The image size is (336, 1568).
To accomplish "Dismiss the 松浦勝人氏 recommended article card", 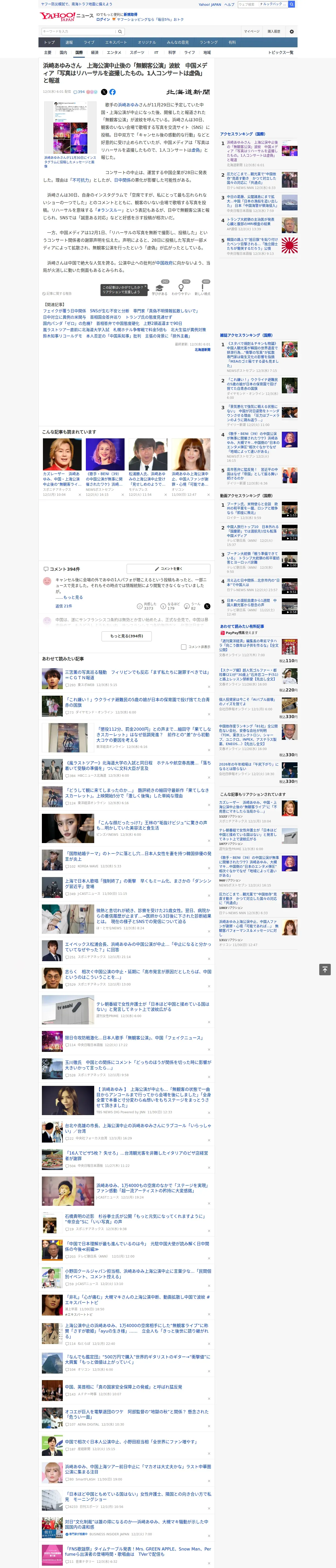I will 165,495.
